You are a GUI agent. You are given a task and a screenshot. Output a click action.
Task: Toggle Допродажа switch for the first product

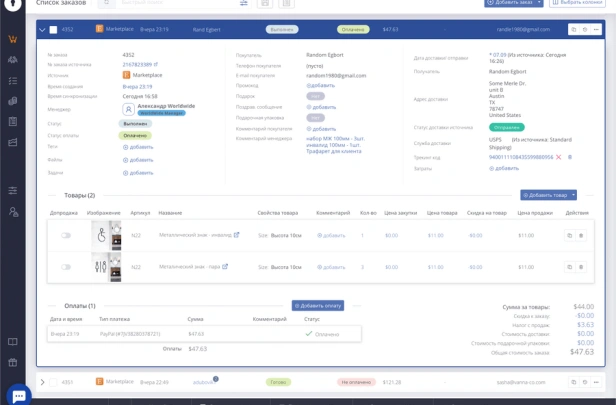[66, 236]
